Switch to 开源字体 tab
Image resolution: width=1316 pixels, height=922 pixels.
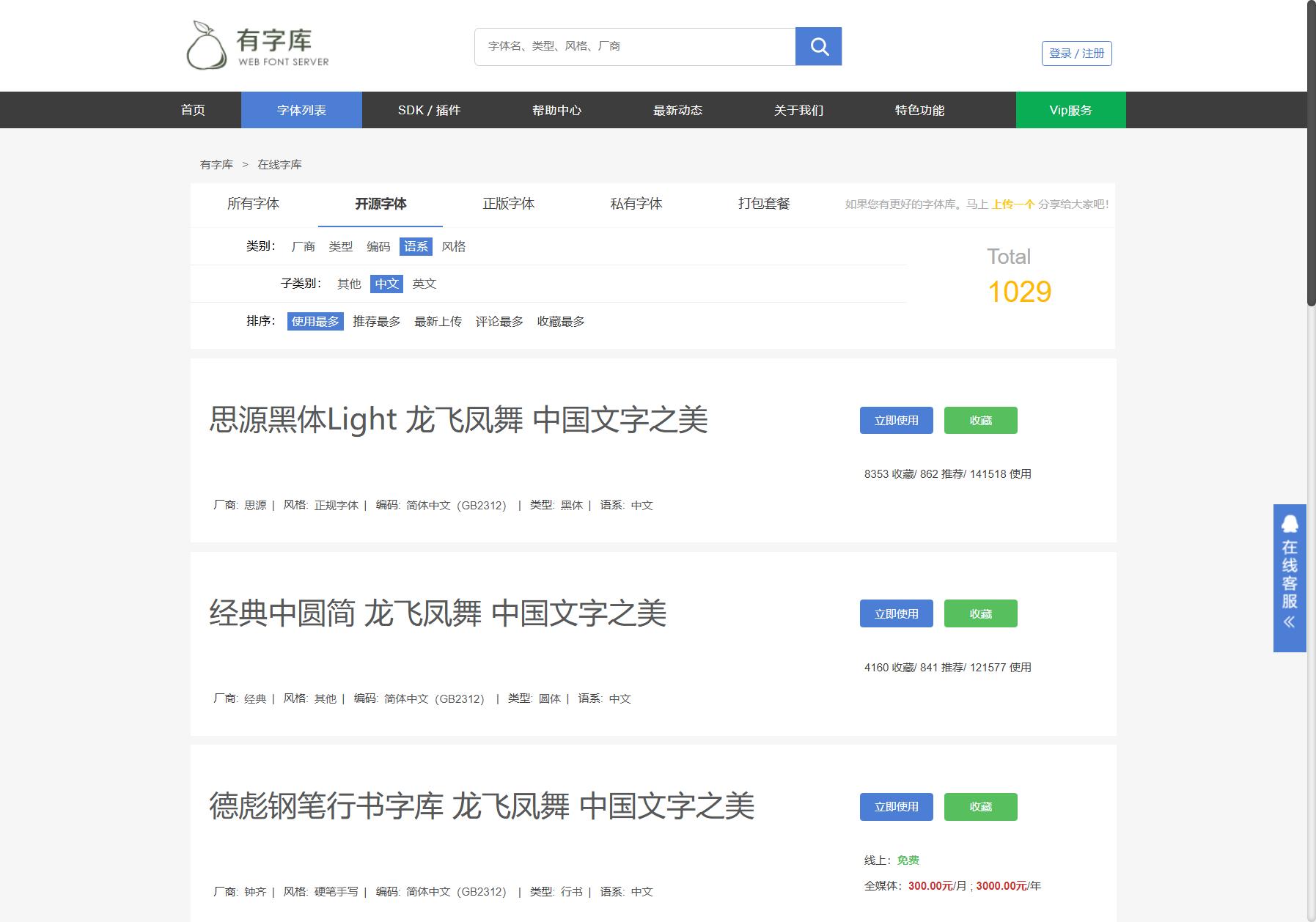[x=381, y=204]
